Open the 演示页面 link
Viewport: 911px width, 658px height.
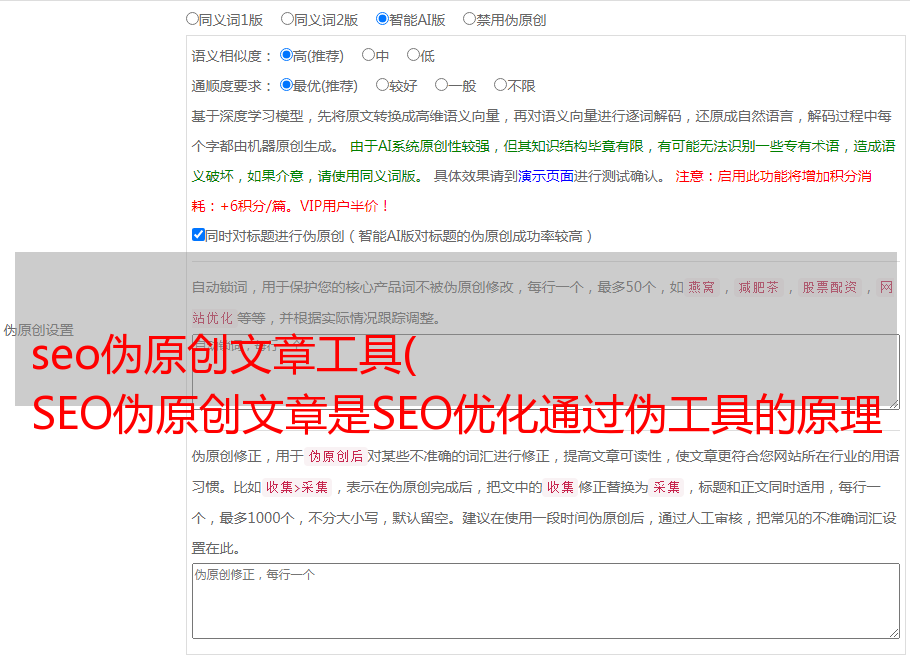pos(546,177)
